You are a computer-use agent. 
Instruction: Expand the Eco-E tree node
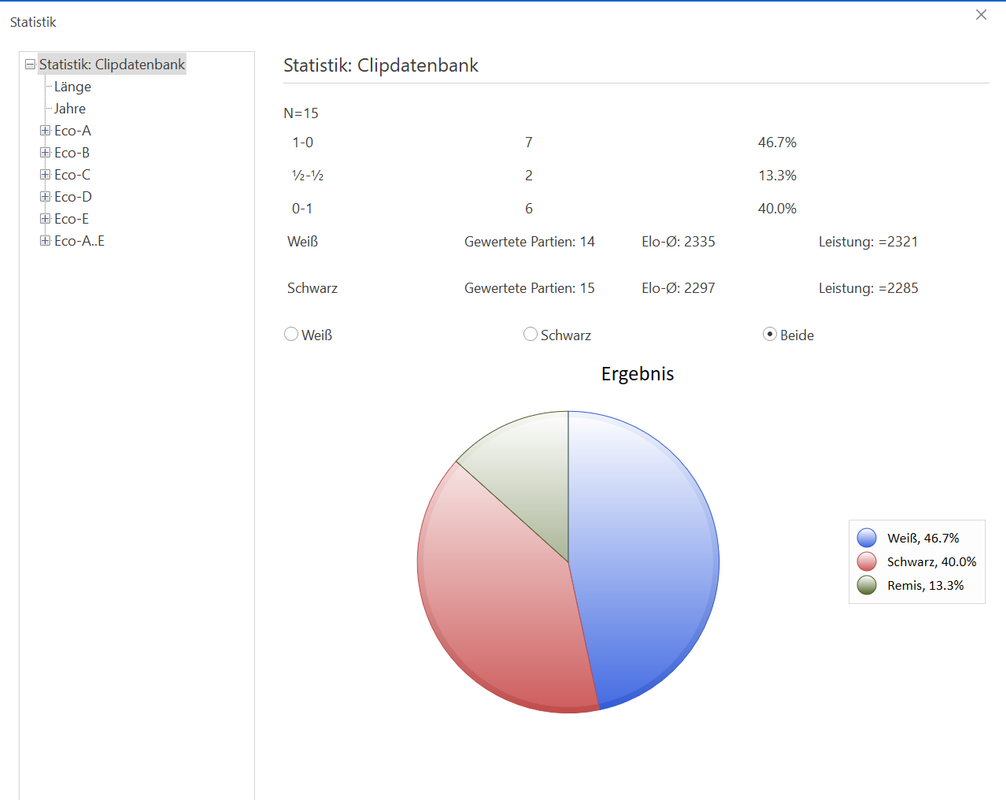(45, 219)
